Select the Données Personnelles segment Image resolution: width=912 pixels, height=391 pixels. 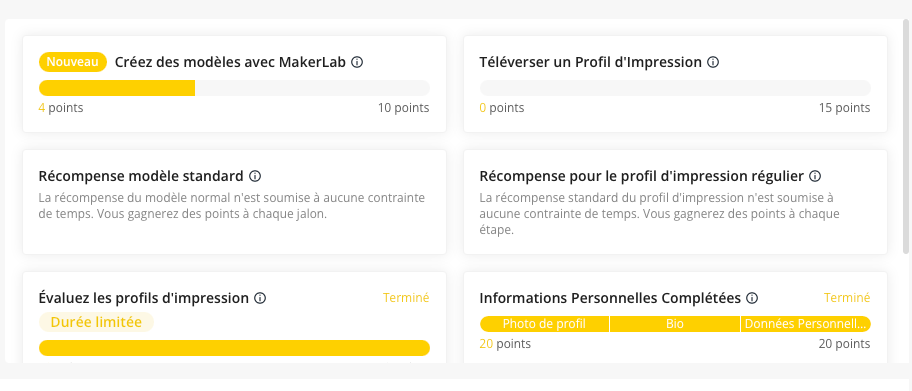pos(806,324)
